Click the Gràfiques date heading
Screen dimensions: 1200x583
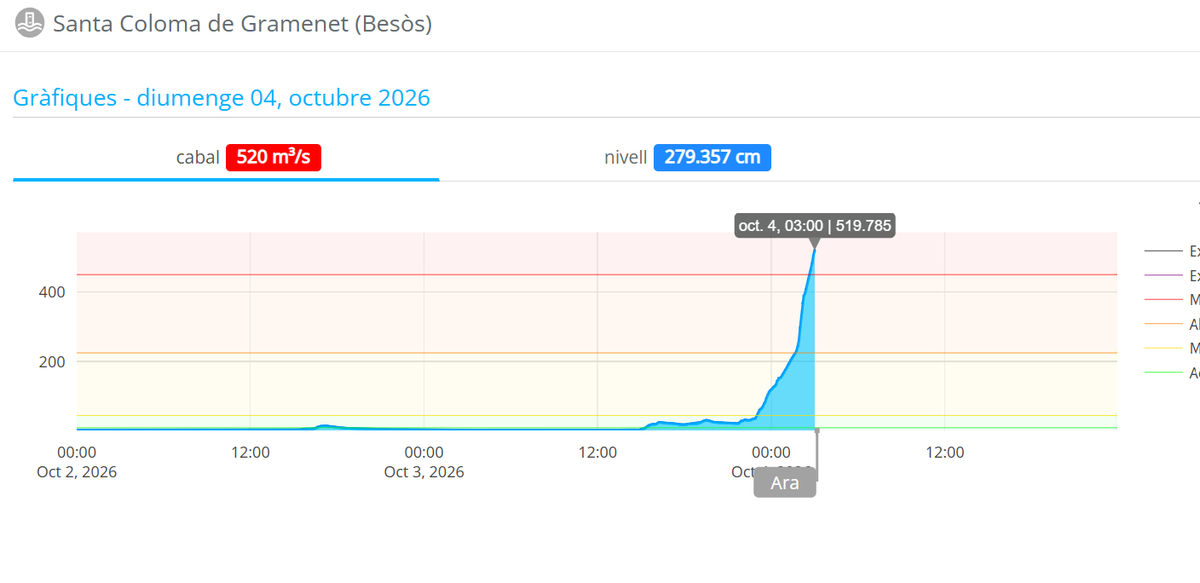pyautogui.click(x=221, y=98)
